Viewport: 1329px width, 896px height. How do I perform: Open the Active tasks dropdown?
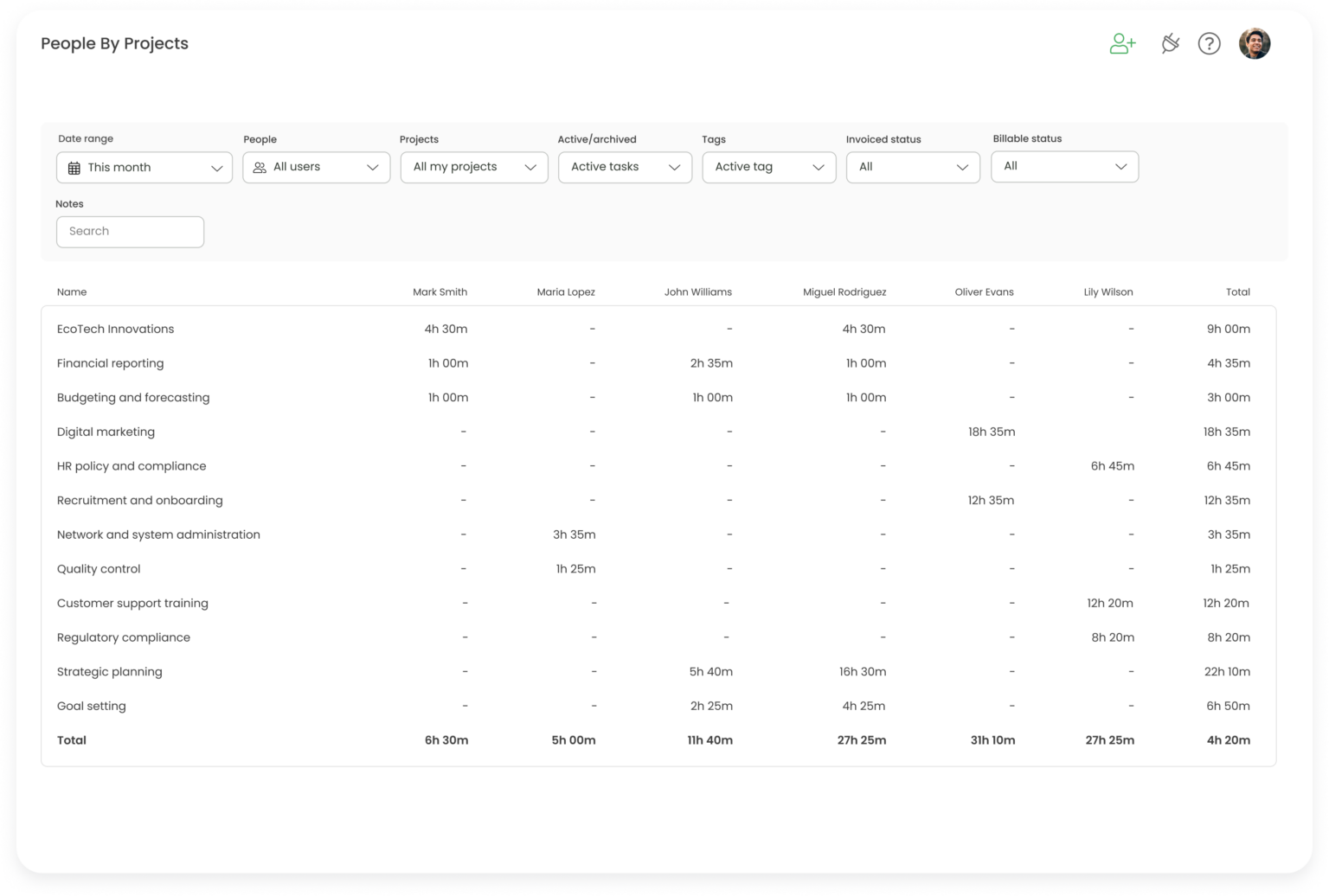625,167
